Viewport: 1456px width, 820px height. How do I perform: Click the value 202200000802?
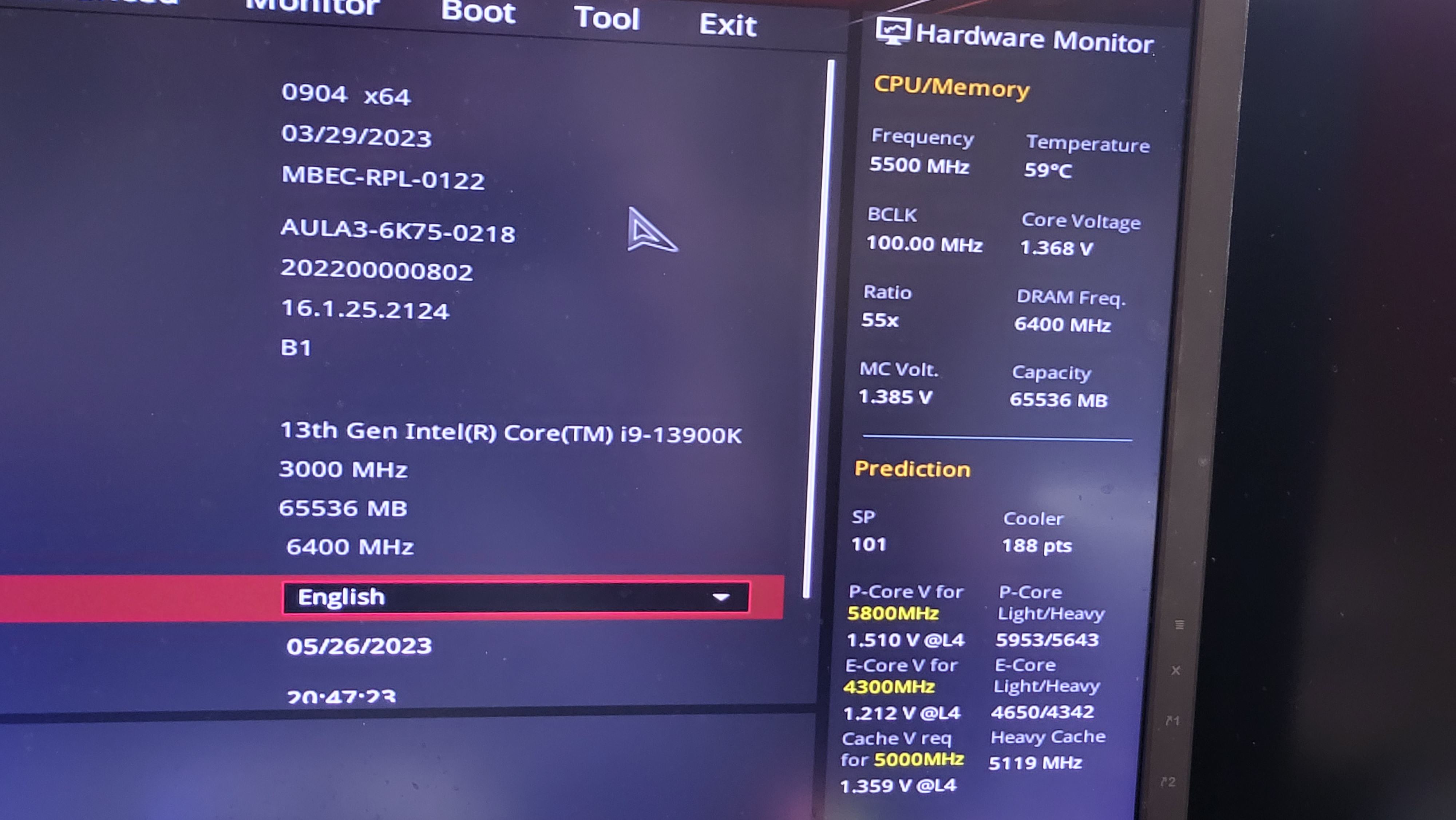click(376, 270)
